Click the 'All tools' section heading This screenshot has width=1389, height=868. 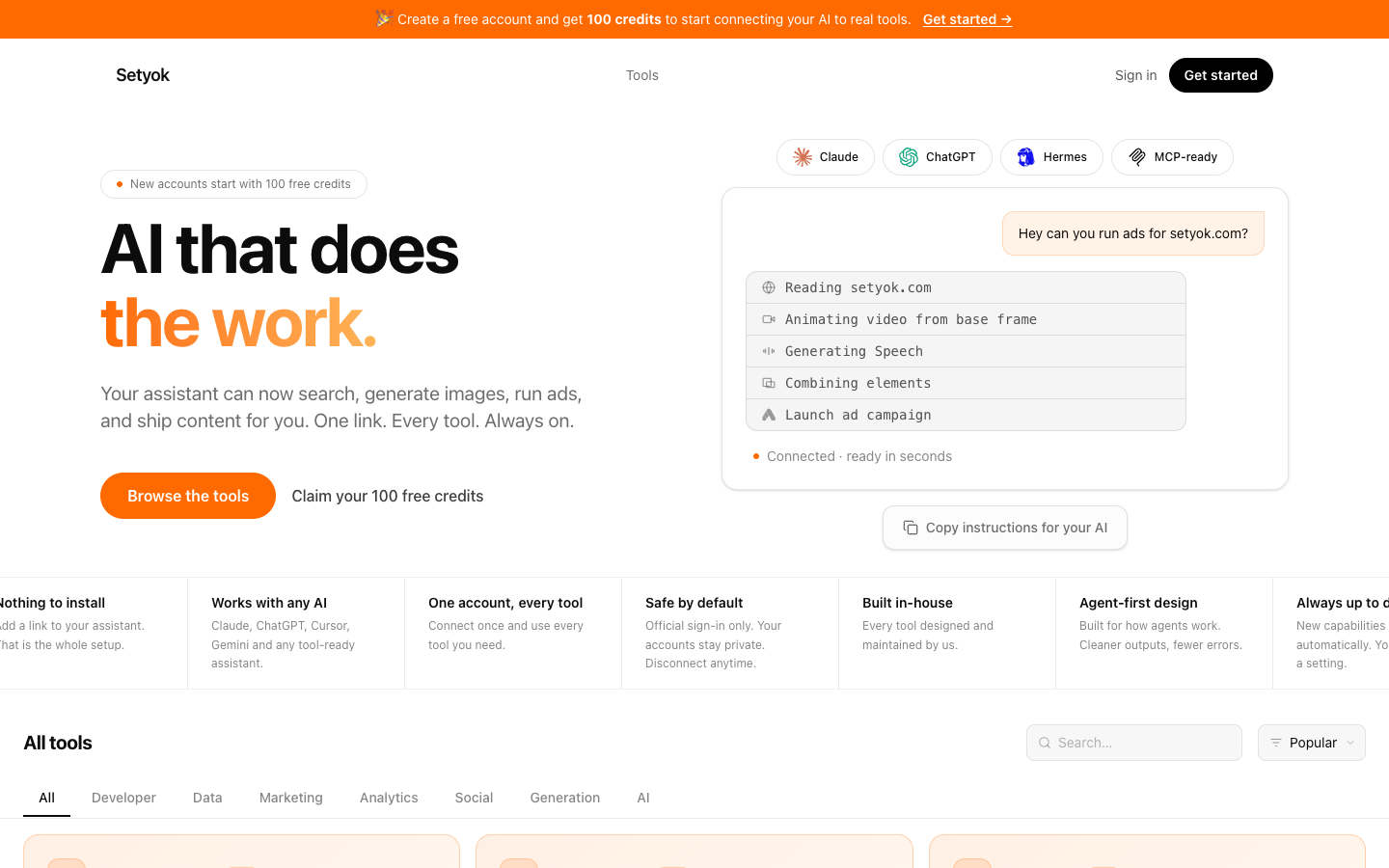[x=58, y=743]
